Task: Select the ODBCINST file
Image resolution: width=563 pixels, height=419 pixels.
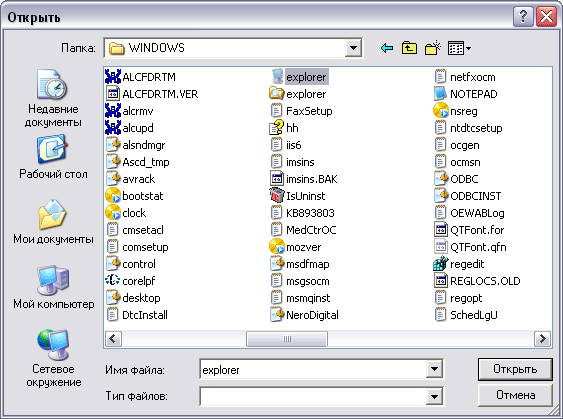Action: [x=468, y=196]
